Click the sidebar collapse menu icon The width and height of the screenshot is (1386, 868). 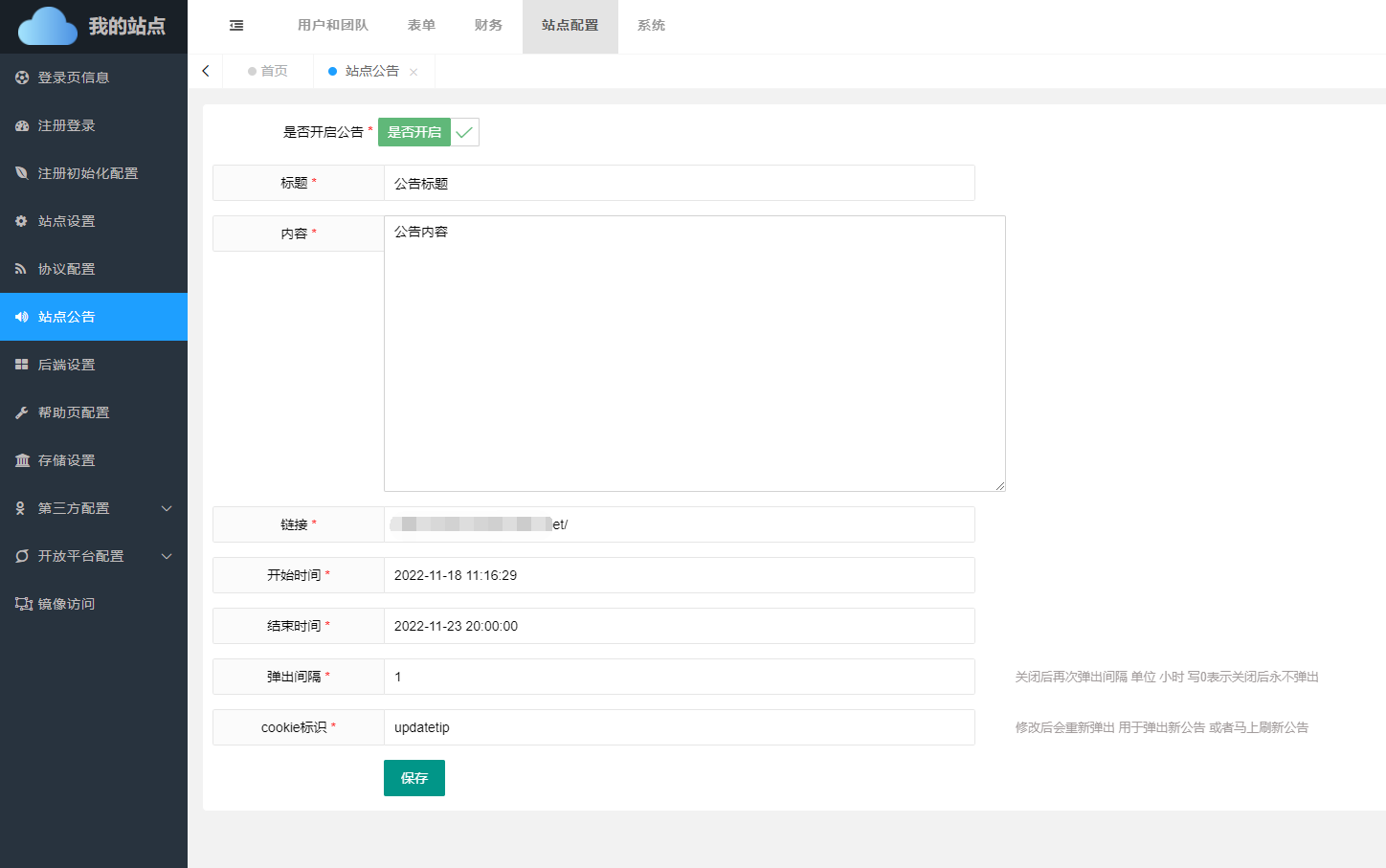(x=236, y=26)
